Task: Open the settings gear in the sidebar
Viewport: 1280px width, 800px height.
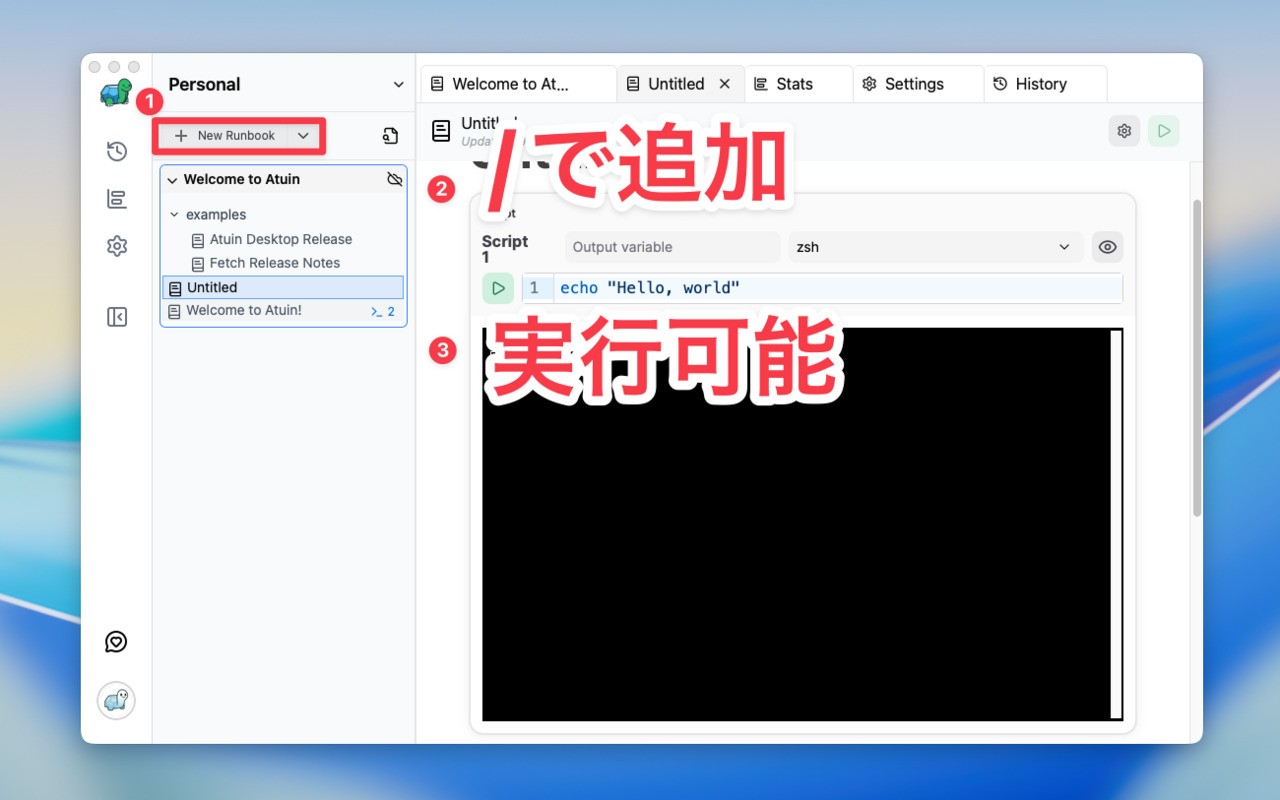Action: tap(117, 246)
